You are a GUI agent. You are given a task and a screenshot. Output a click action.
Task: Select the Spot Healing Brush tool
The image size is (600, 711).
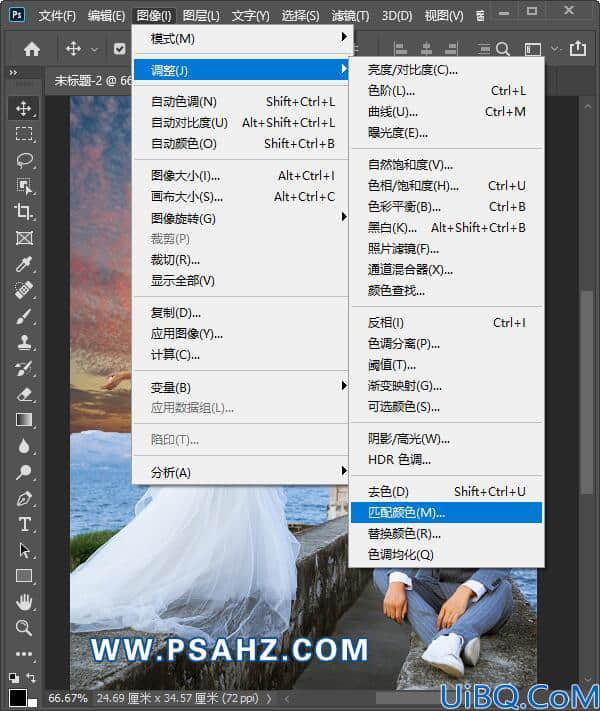pyautogui.click(x=24, y=290)
